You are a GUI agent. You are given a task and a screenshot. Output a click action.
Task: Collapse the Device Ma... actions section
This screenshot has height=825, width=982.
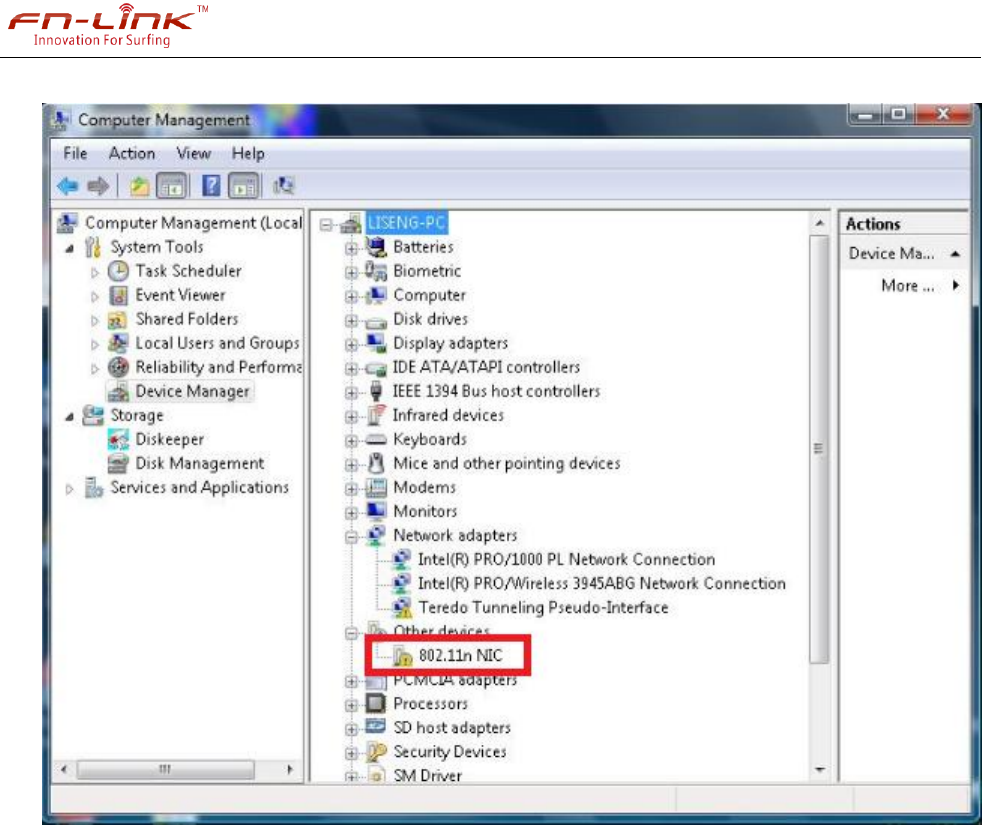(955, 254)
